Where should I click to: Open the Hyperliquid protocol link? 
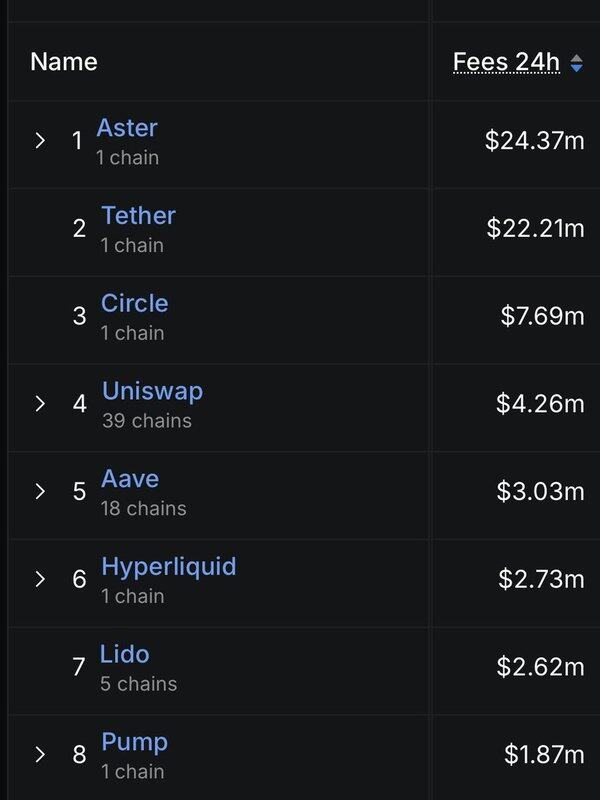coord(169,567)
